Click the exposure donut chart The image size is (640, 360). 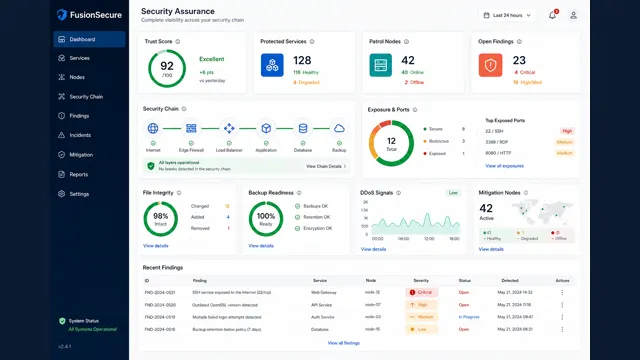tap(391, 143)
